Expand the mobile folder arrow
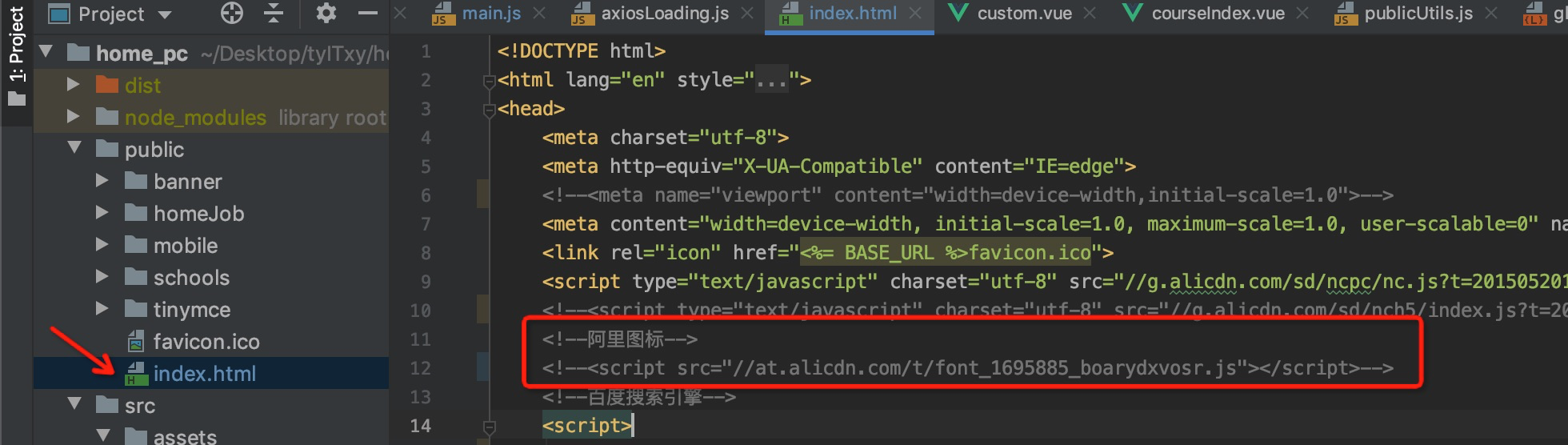1568x445 pixels. click(102, 245)
